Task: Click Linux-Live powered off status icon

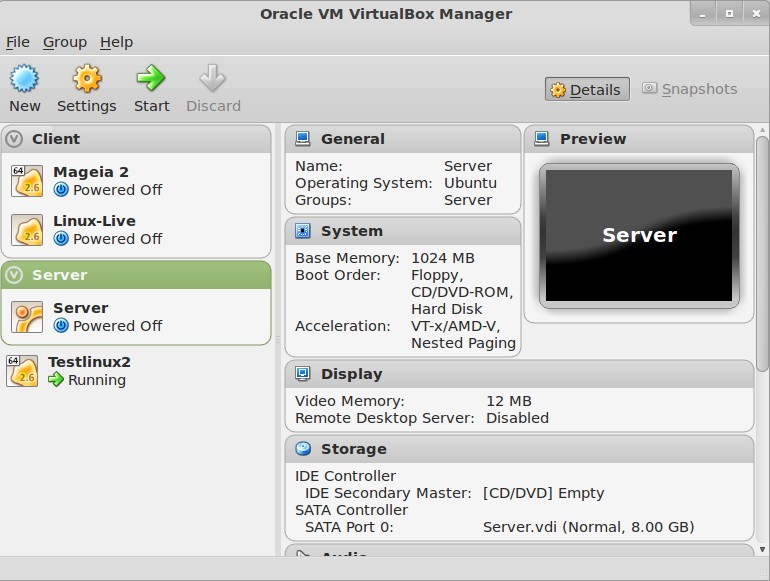Action: pos(61,239)
